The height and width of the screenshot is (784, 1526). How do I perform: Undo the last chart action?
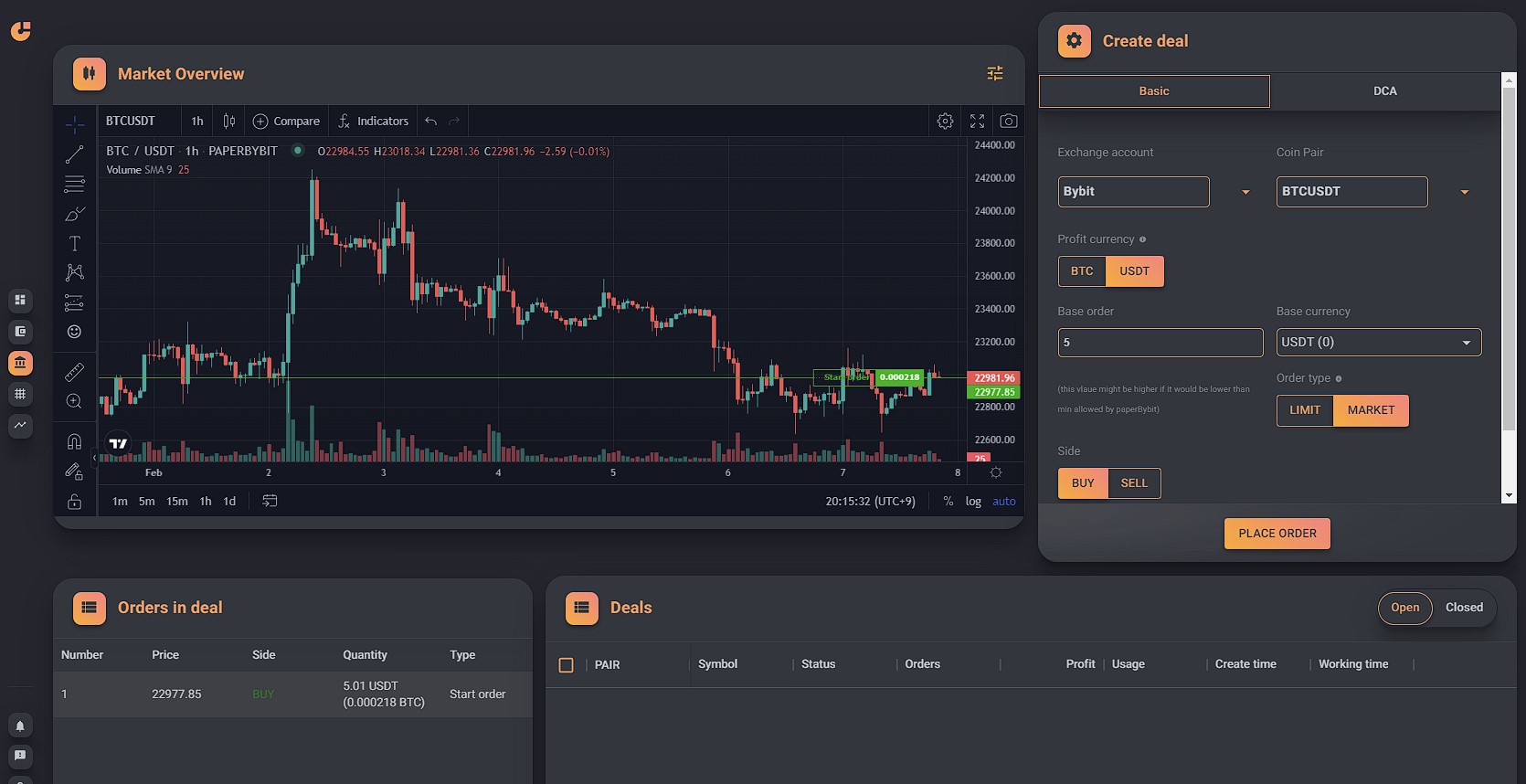(x=430, y=121)
